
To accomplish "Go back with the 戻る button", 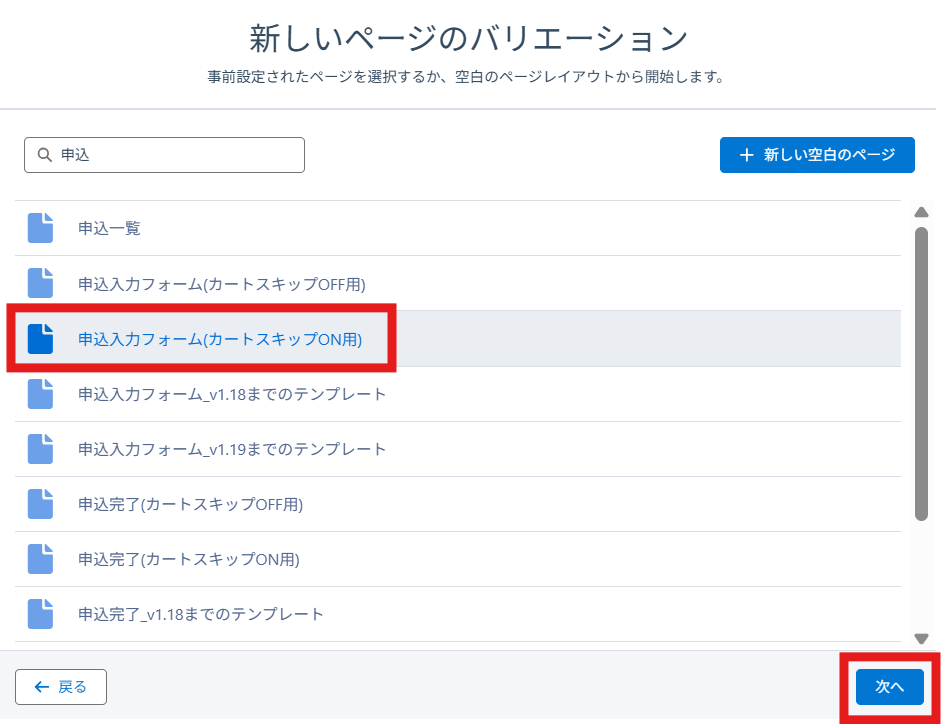I will [61, 687].
